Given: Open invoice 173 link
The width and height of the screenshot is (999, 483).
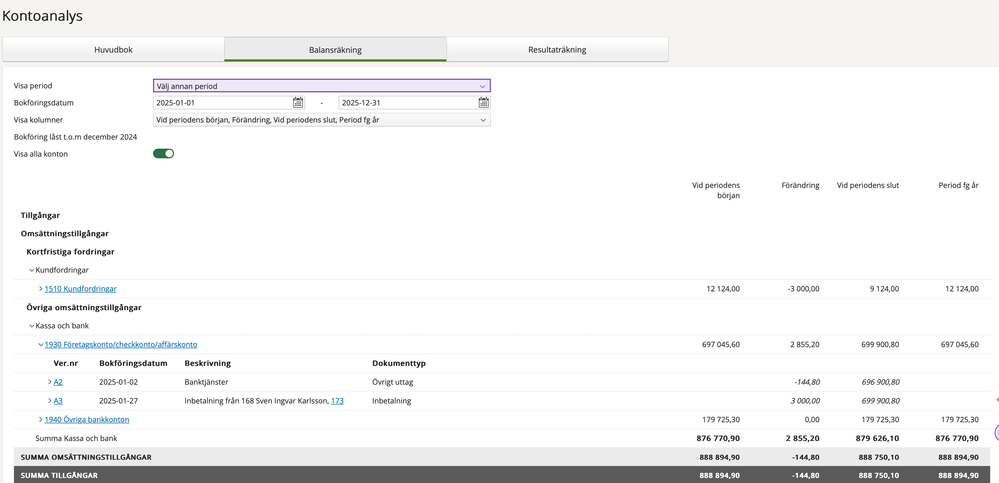Looking at the screenshot, I should [x=337, y=401].
